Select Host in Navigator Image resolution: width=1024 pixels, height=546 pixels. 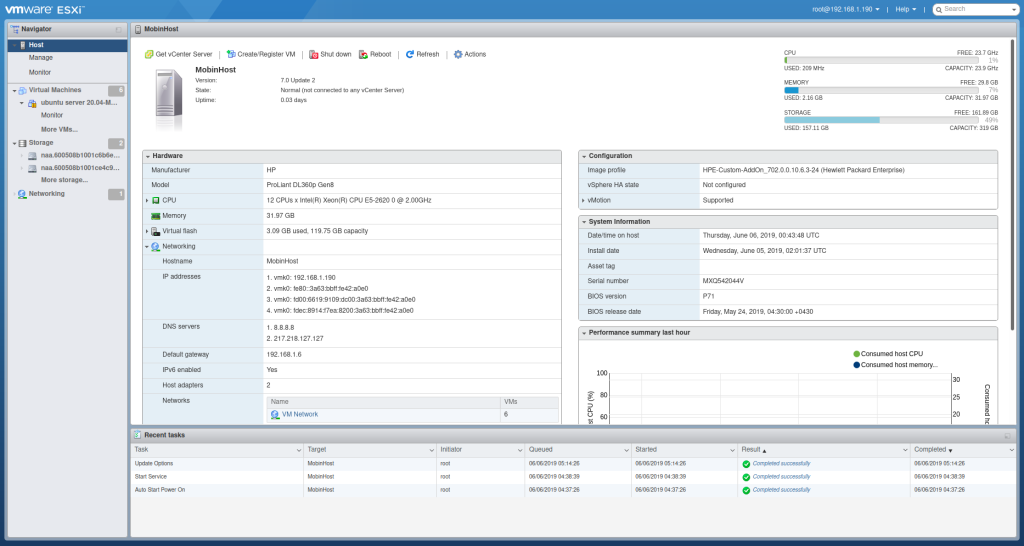click(68, 45)
